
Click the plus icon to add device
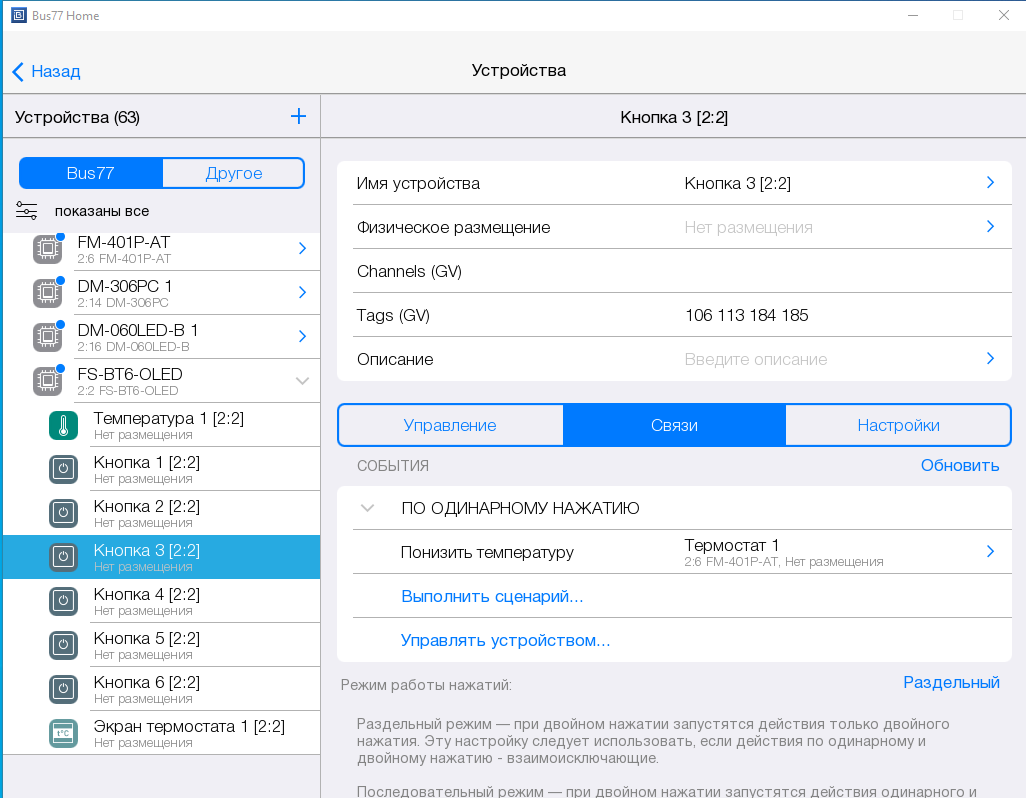(x=298, y=117)
